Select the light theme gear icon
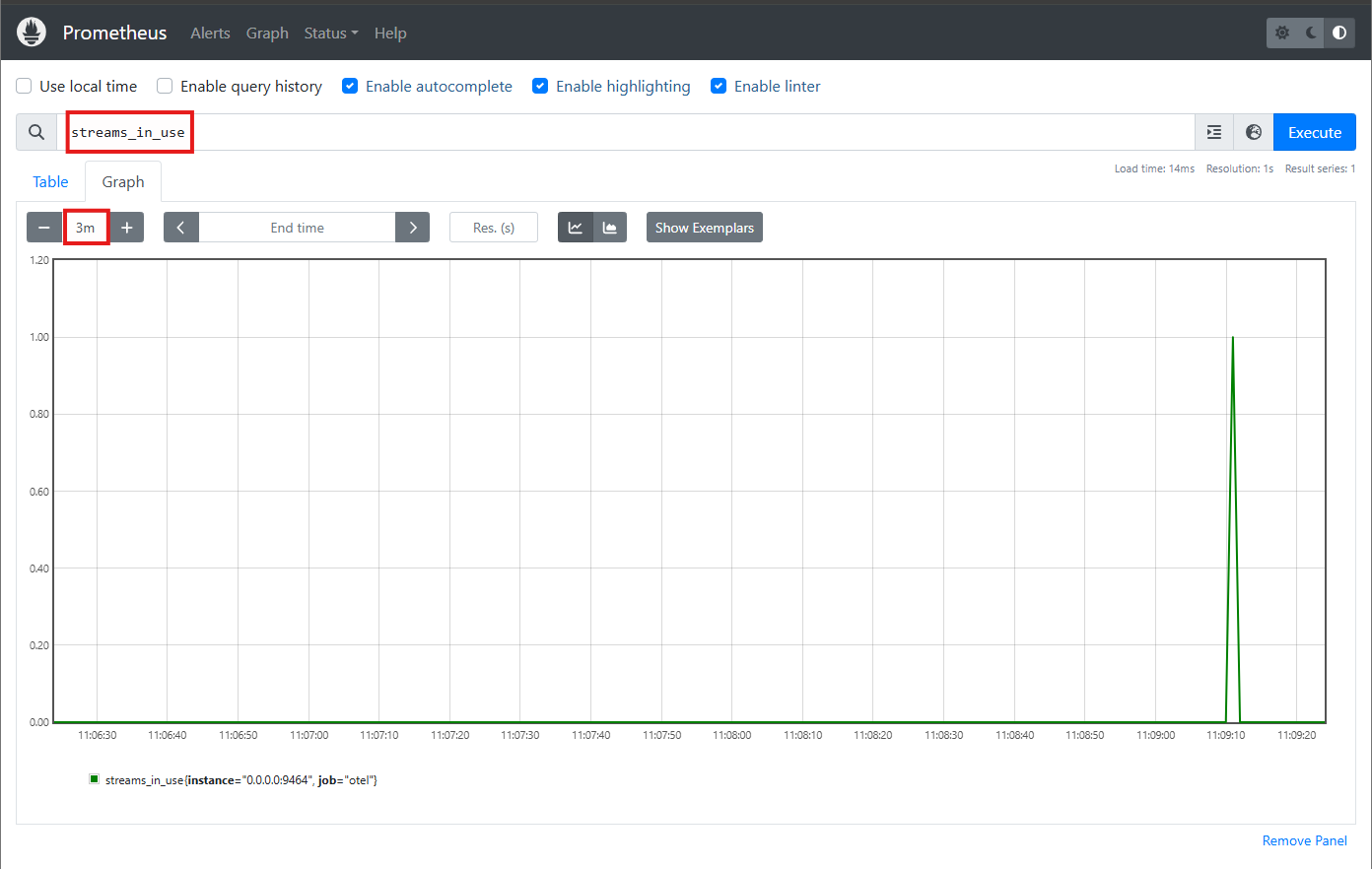The image size is (1372, 869). coord(1282,33)
